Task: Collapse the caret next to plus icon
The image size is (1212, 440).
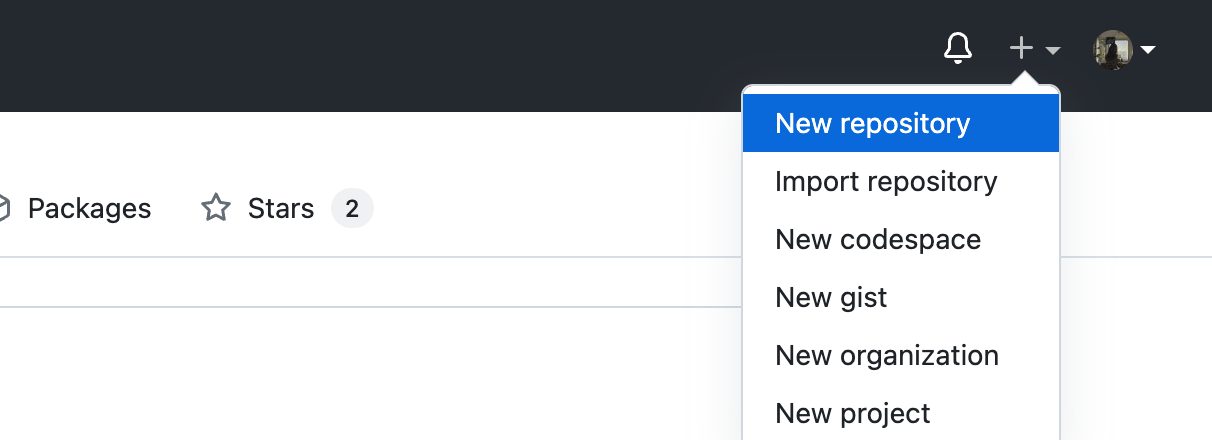Action: click(1052, 50)
